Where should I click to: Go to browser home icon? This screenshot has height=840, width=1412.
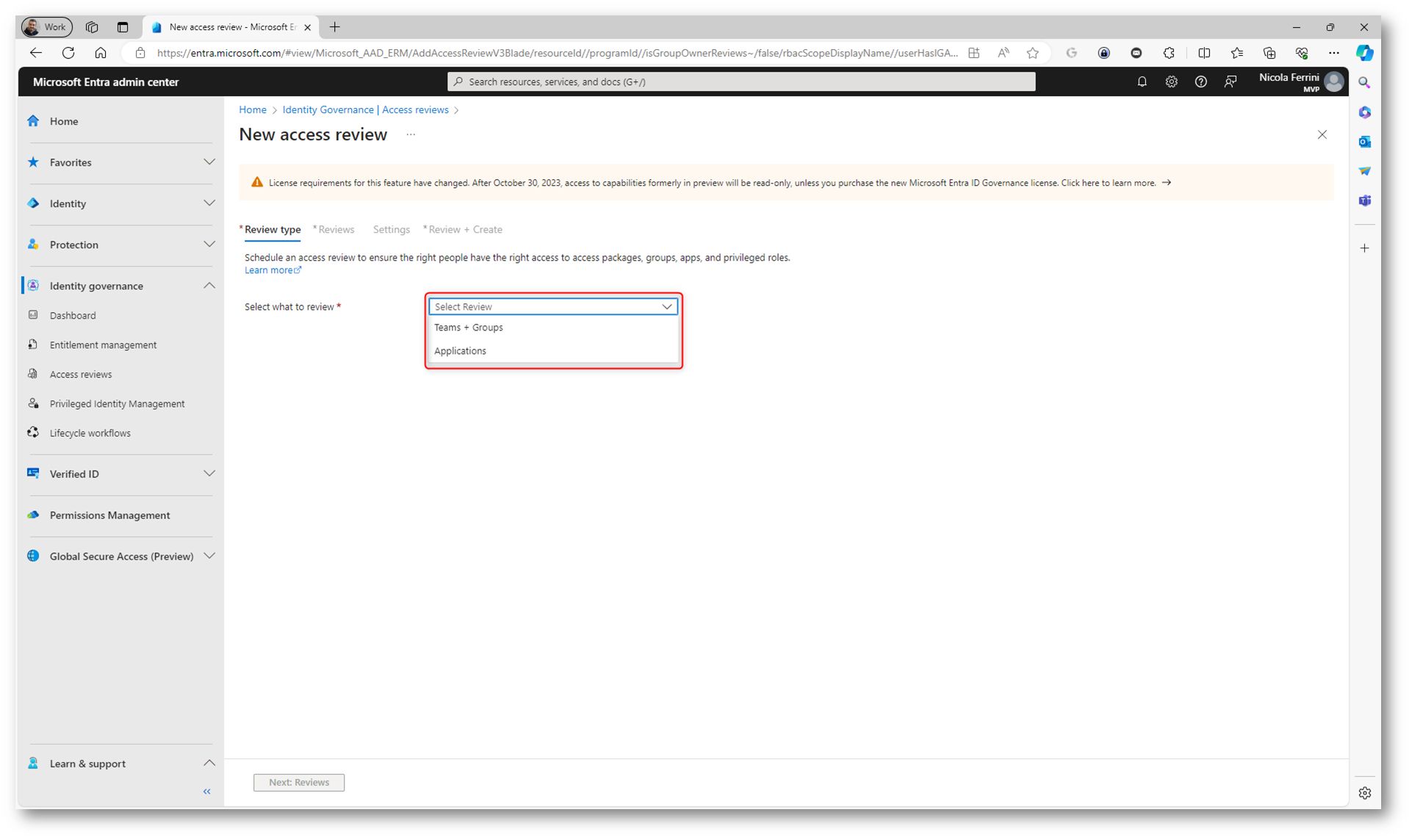point(101,53)
